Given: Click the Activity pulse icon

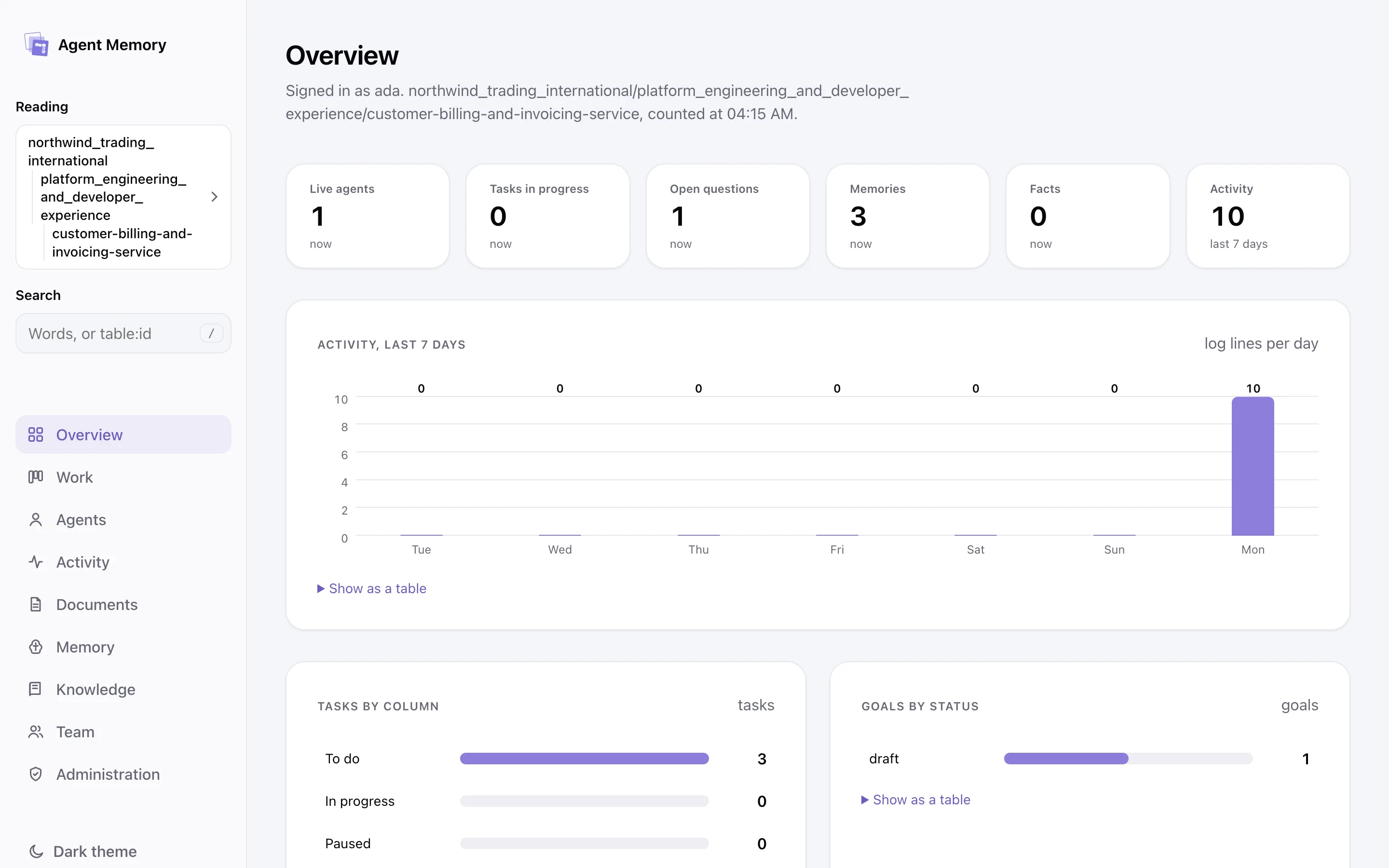Looking at the screenshot, I should (x=36, y=562).
